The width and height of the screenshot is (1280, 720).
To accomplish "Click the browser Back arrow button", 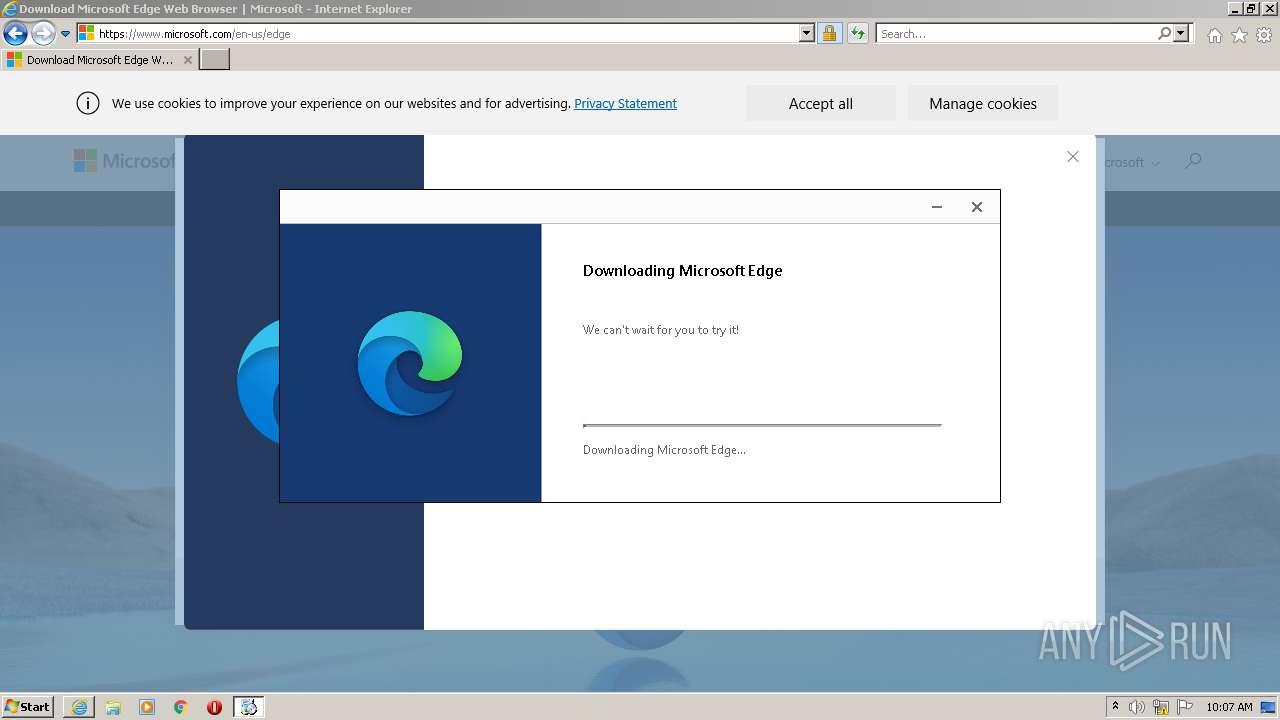I will [x=15, y=33].
